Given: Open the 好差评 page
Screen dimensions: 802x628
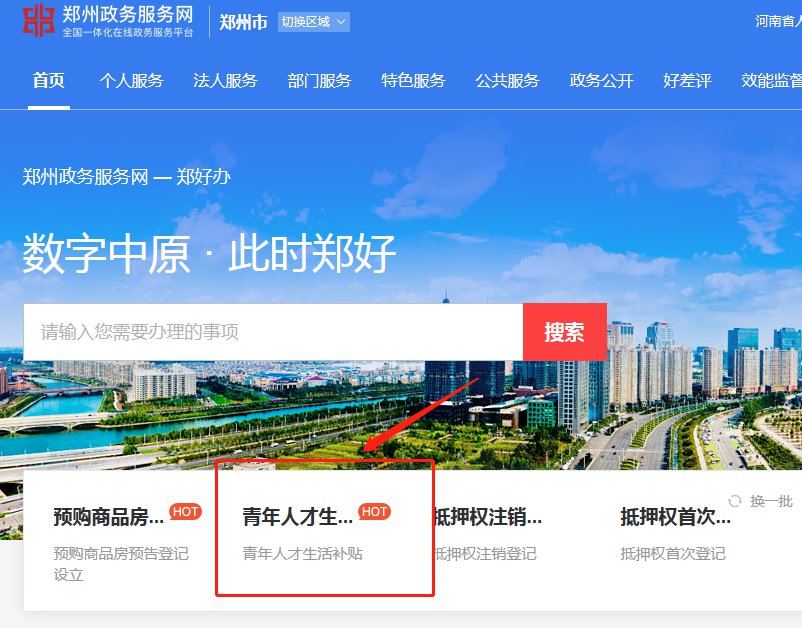Looking at the screenshot, I should tap(687, 80).
